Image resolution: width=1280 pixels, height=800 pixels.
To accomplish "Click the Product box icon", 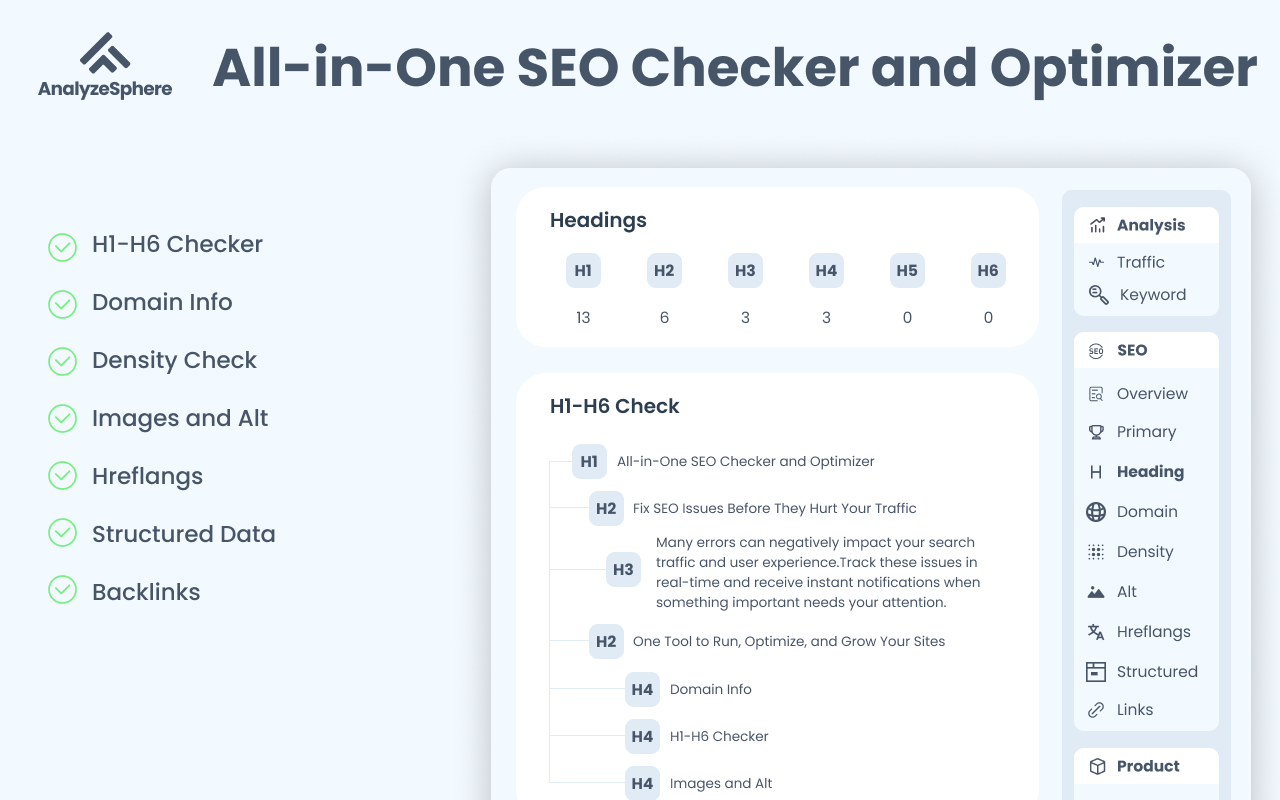I will pos(1097,766).
